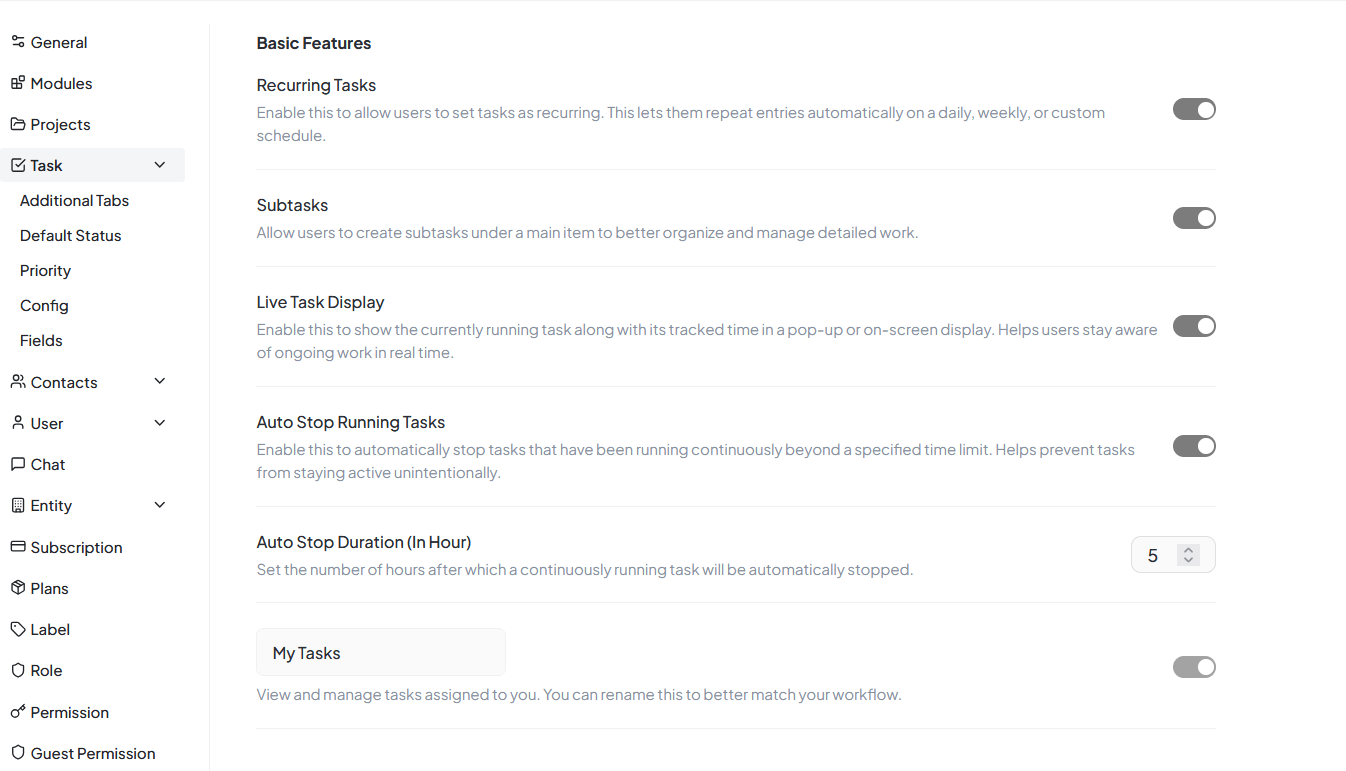The height and width of the screenshot is (771, 1346).
Task: Go to Guest Permission settings
Action: click(x=93, y=753)
